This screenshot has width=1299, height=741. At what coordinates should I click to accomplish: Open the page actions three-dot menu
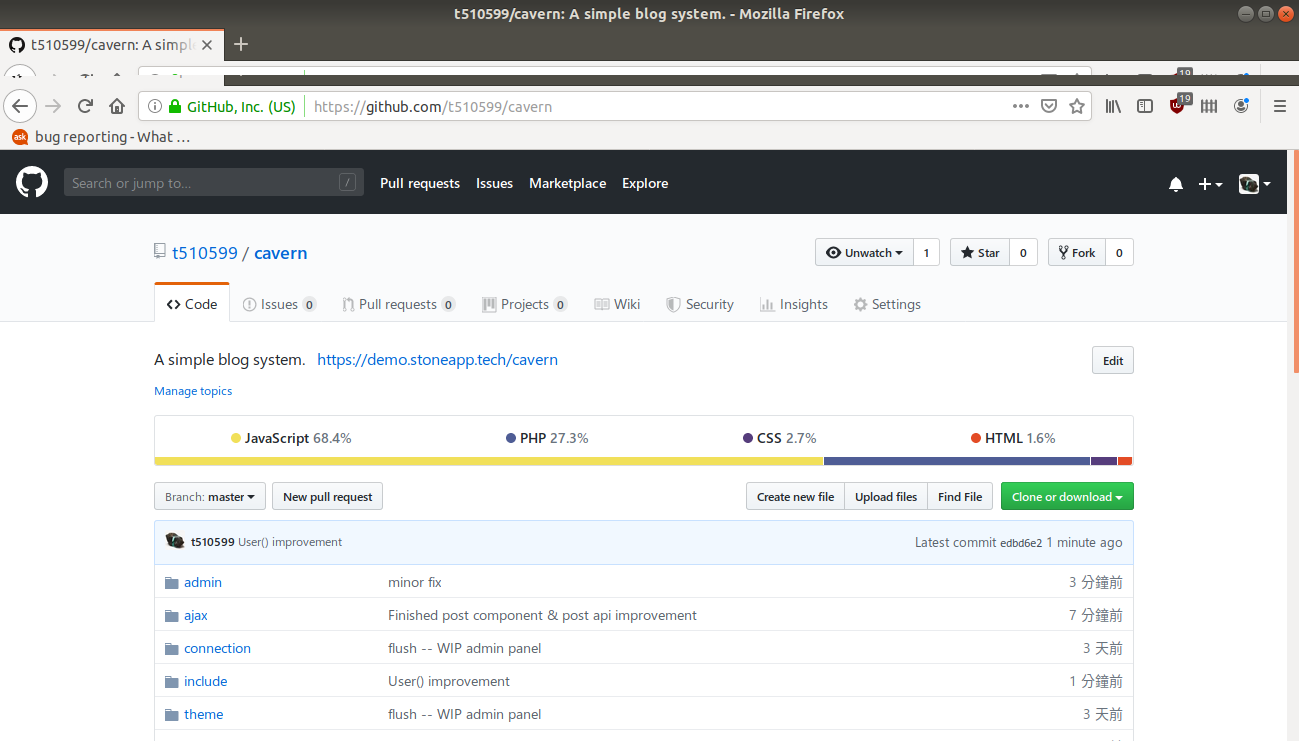pos(1020,106)
